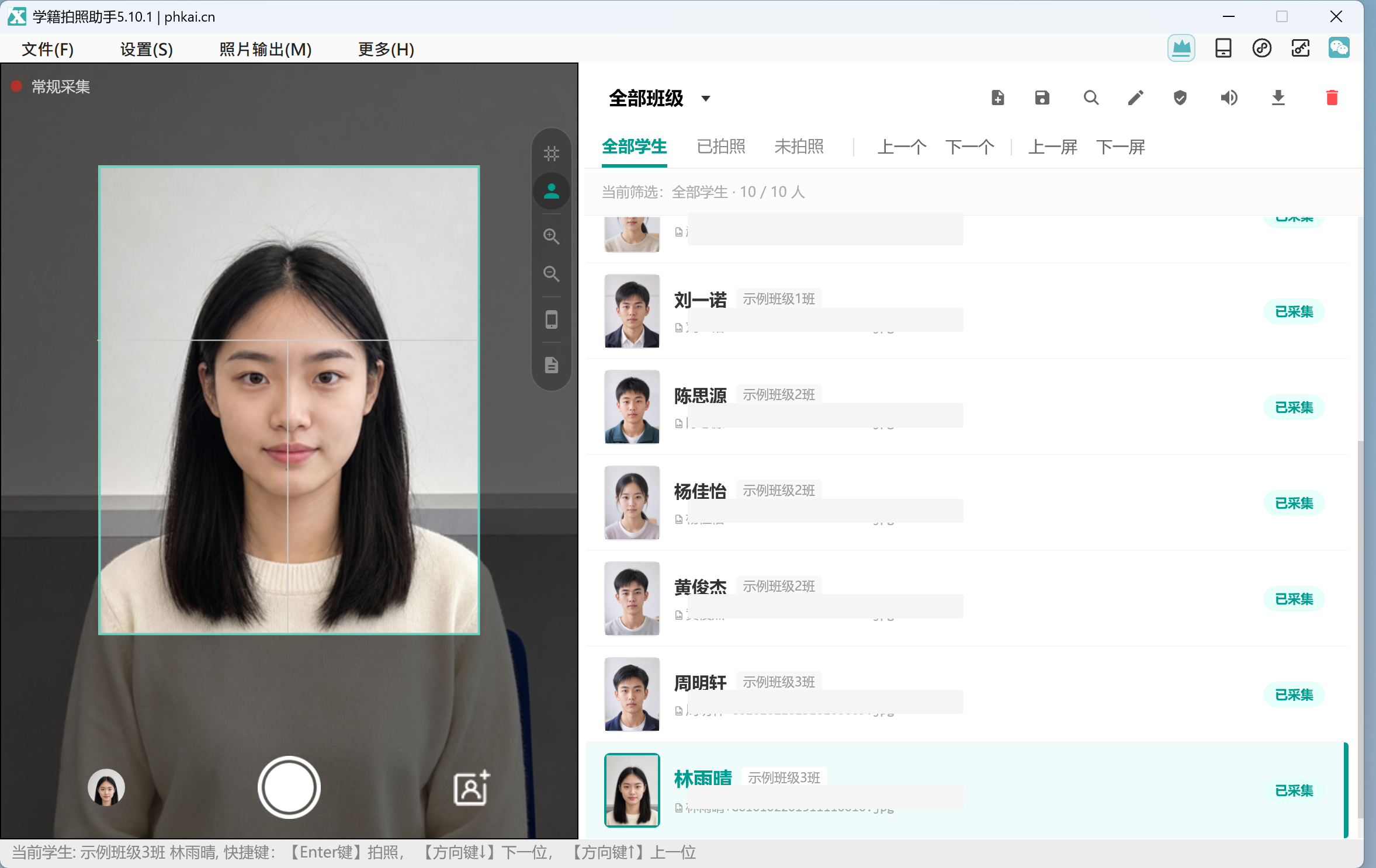The image size is (1376, 868).
Task: Click the app logo in title bar
Action: point(16,16)
